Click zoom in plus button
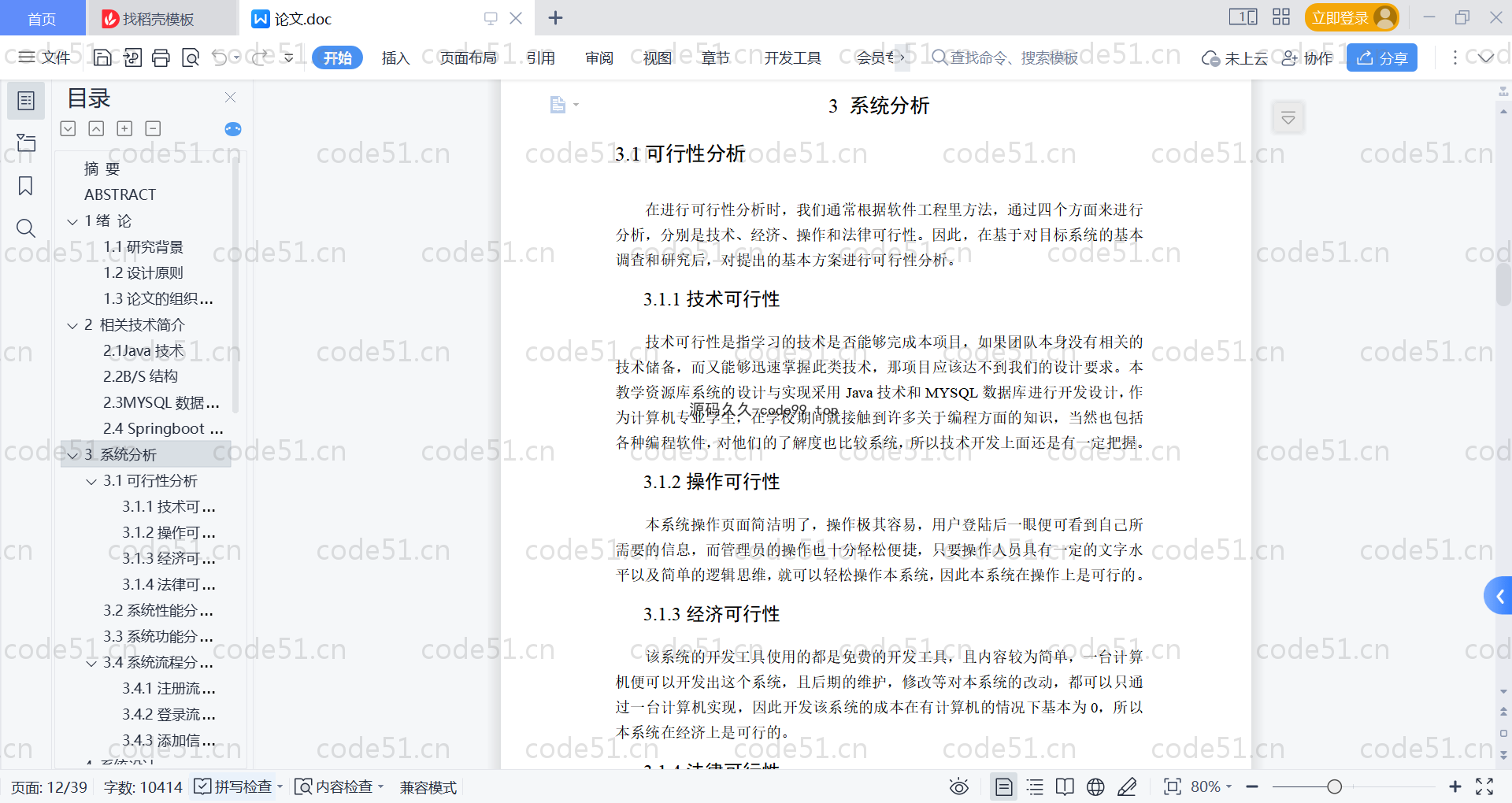1512x803 pixels. (1455, 786)
